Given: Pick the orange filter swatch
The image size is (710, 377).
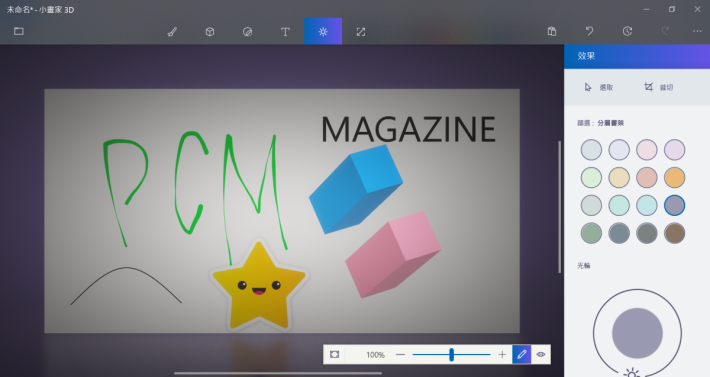Looking at the screenshot, I should [x=674, y=177].
